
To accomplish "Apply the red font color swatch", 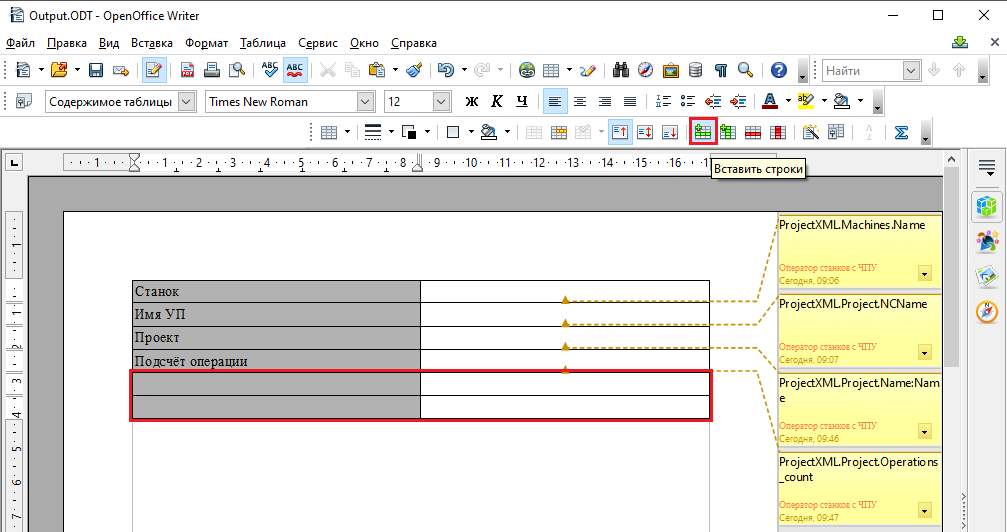I will pyautogui.click(x=769, y=101).
